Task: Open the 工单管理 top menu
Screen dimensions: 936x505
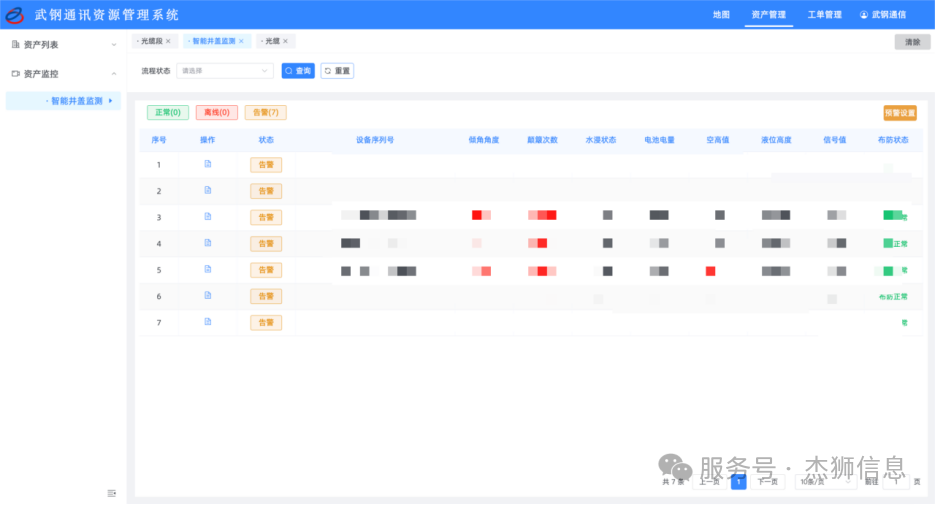Action: (824, 15)
